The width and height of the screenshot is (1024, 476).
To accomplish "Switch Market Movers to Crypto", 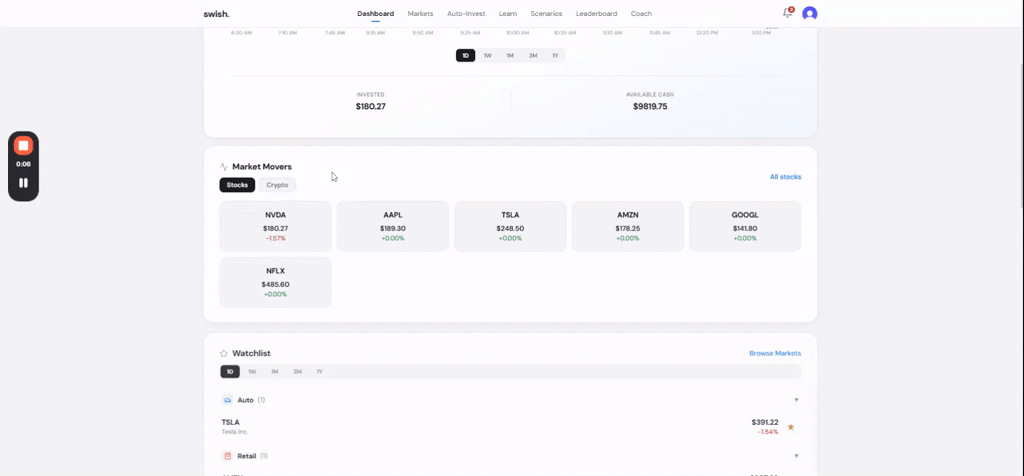I will point(277,185).
